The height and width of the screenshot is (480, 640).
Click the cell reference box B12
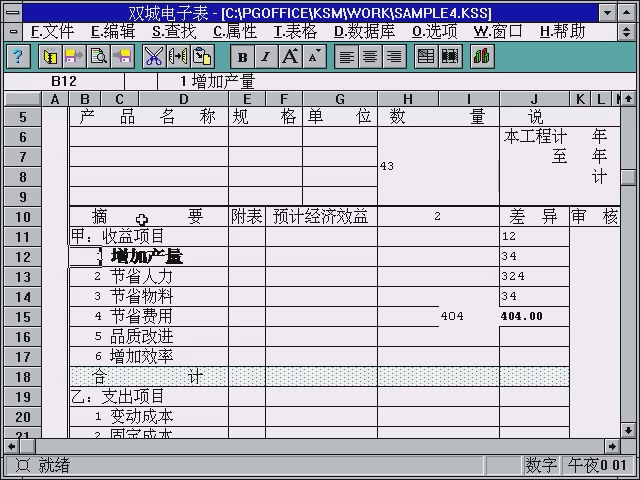click(64, 81)
